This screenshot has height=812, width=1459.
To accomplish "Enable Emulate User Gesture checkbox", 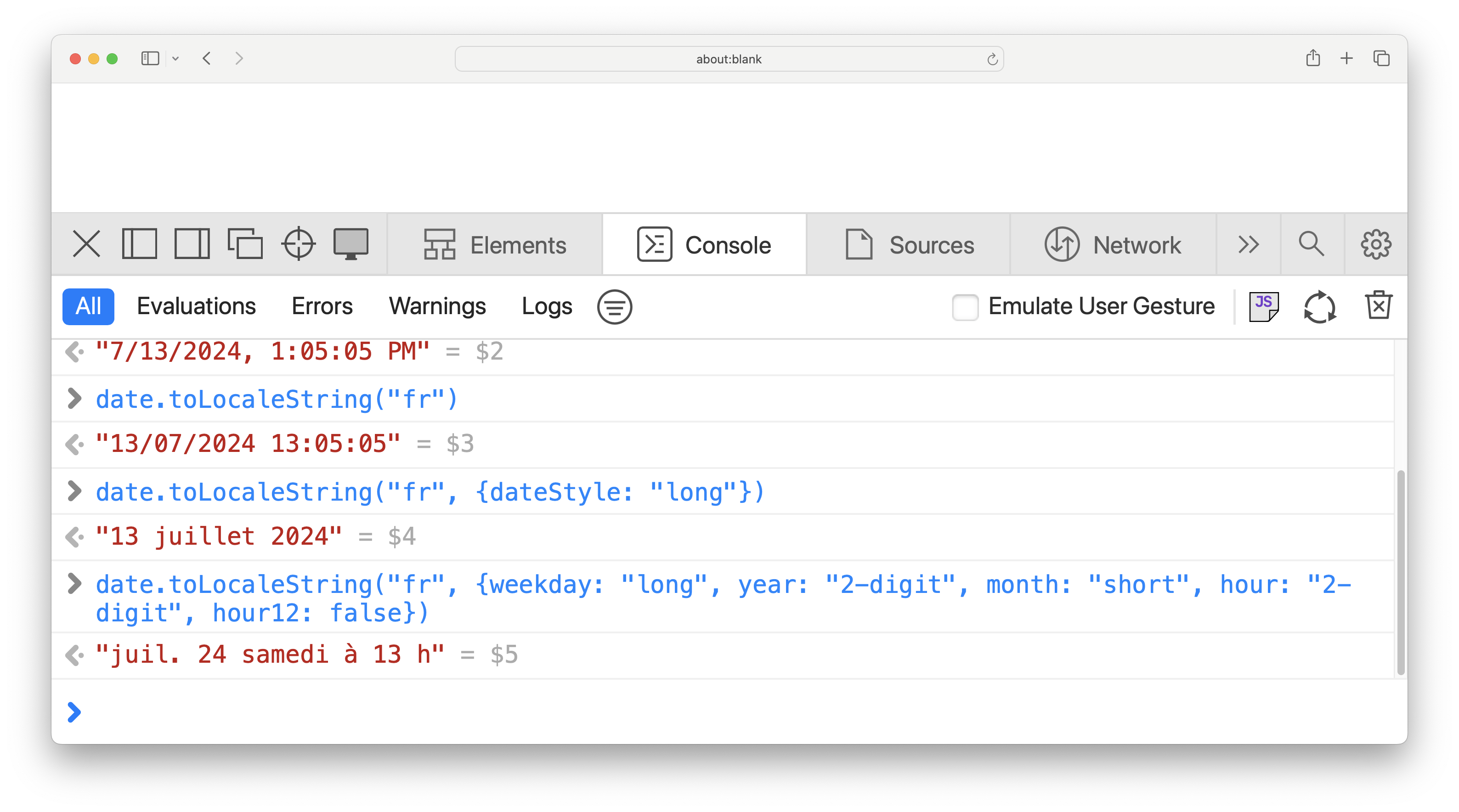I will [965, 307].
